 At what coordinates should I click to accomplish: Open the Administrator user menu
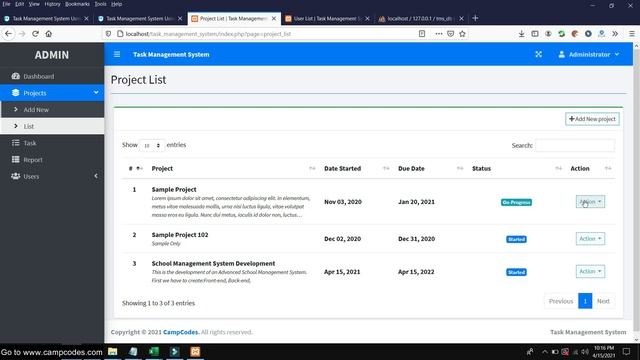[589, 54]
